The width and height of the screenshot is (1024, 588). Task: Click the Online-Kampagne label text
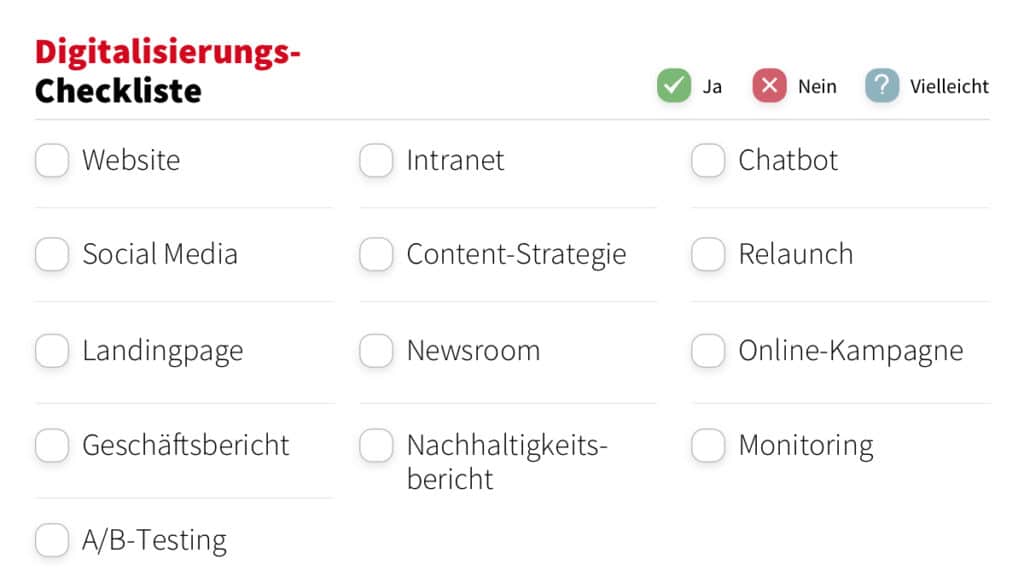851,351
